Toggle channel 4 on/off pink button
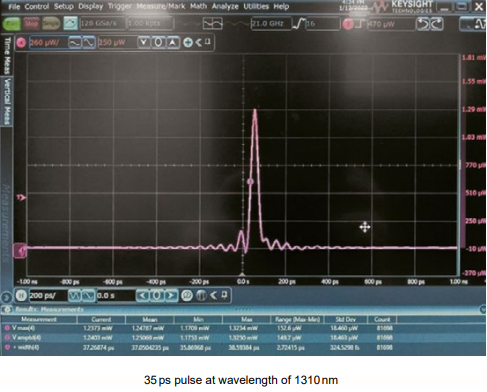The width and height of the screenshot is (487, 392). 21,43
